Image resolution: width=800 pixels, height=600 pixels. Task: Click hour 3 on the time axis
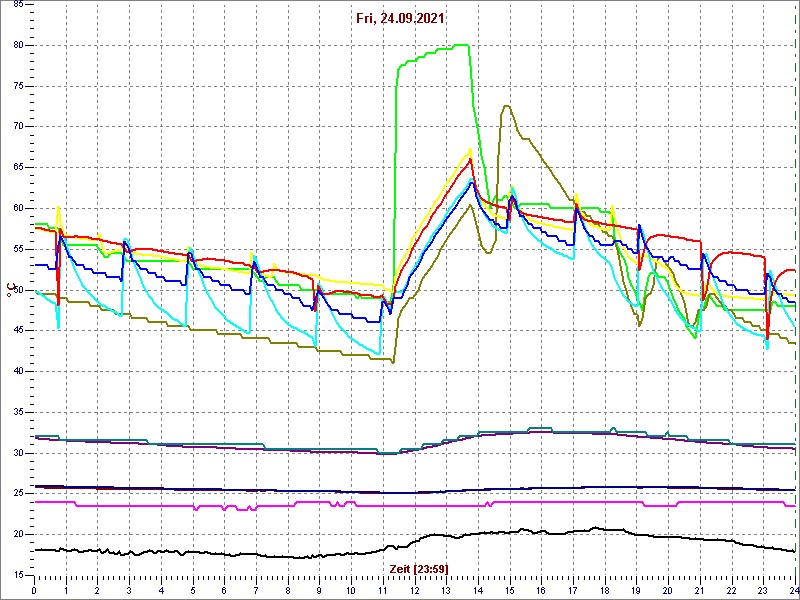point(129,590)
